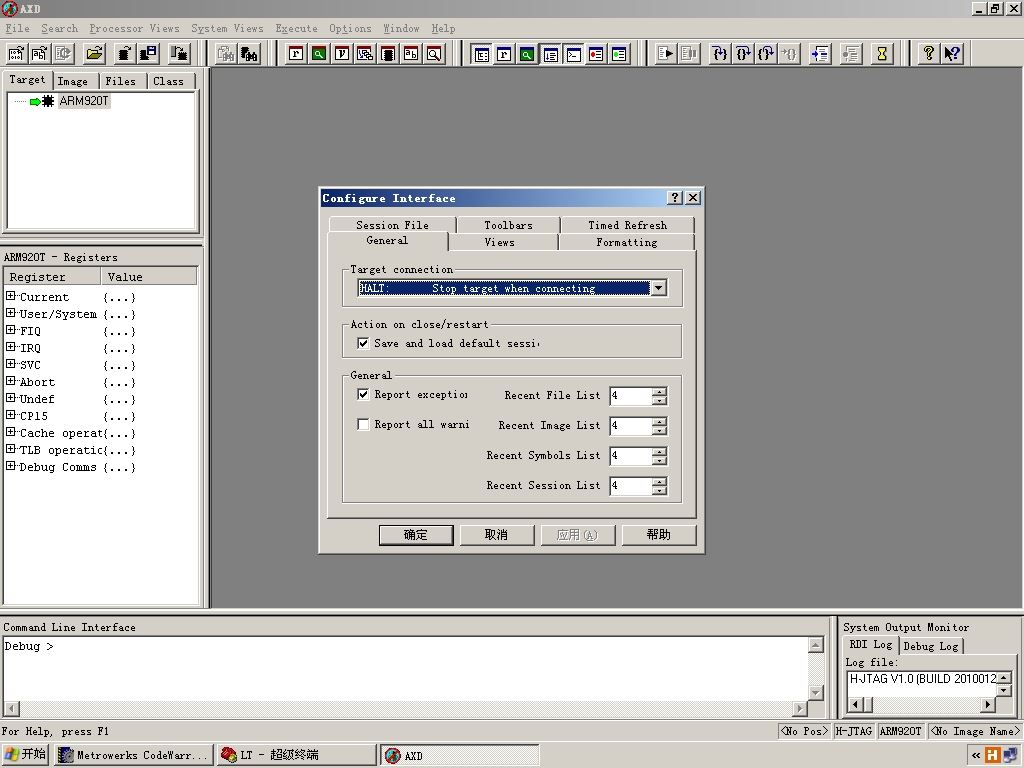Open the Processor Views menu
This screenshot has height=768, width=1024.
pyautogui.click(x=134, y=28)
